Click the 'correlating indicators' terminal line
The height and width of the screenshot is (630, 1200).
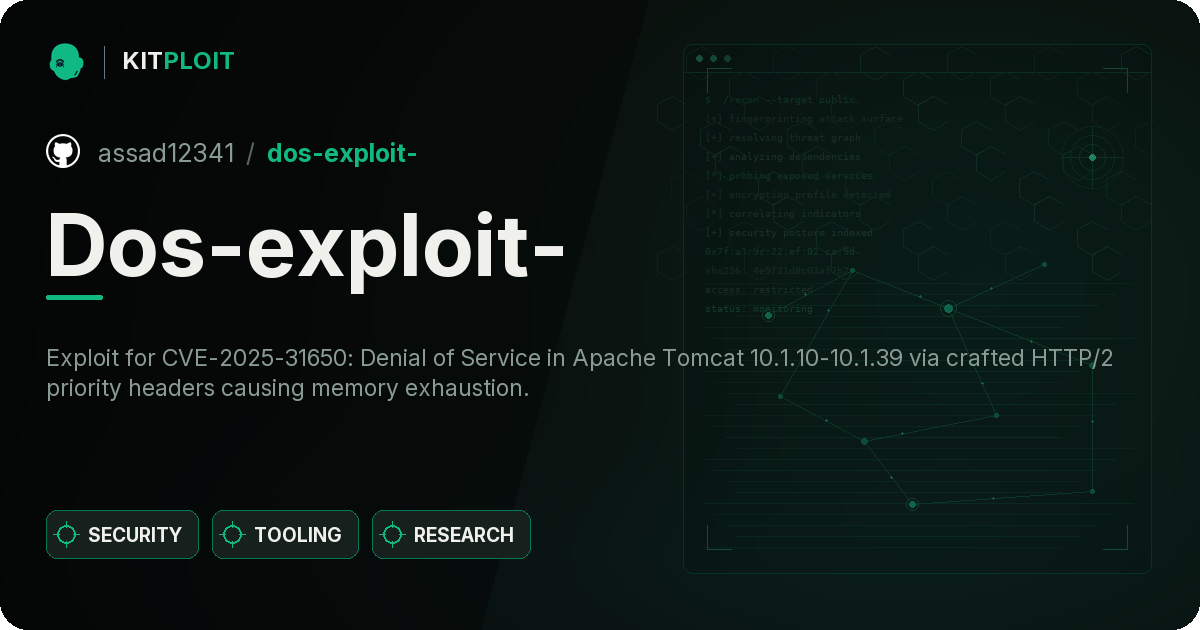pyautogui.click(x=782, y=214)
